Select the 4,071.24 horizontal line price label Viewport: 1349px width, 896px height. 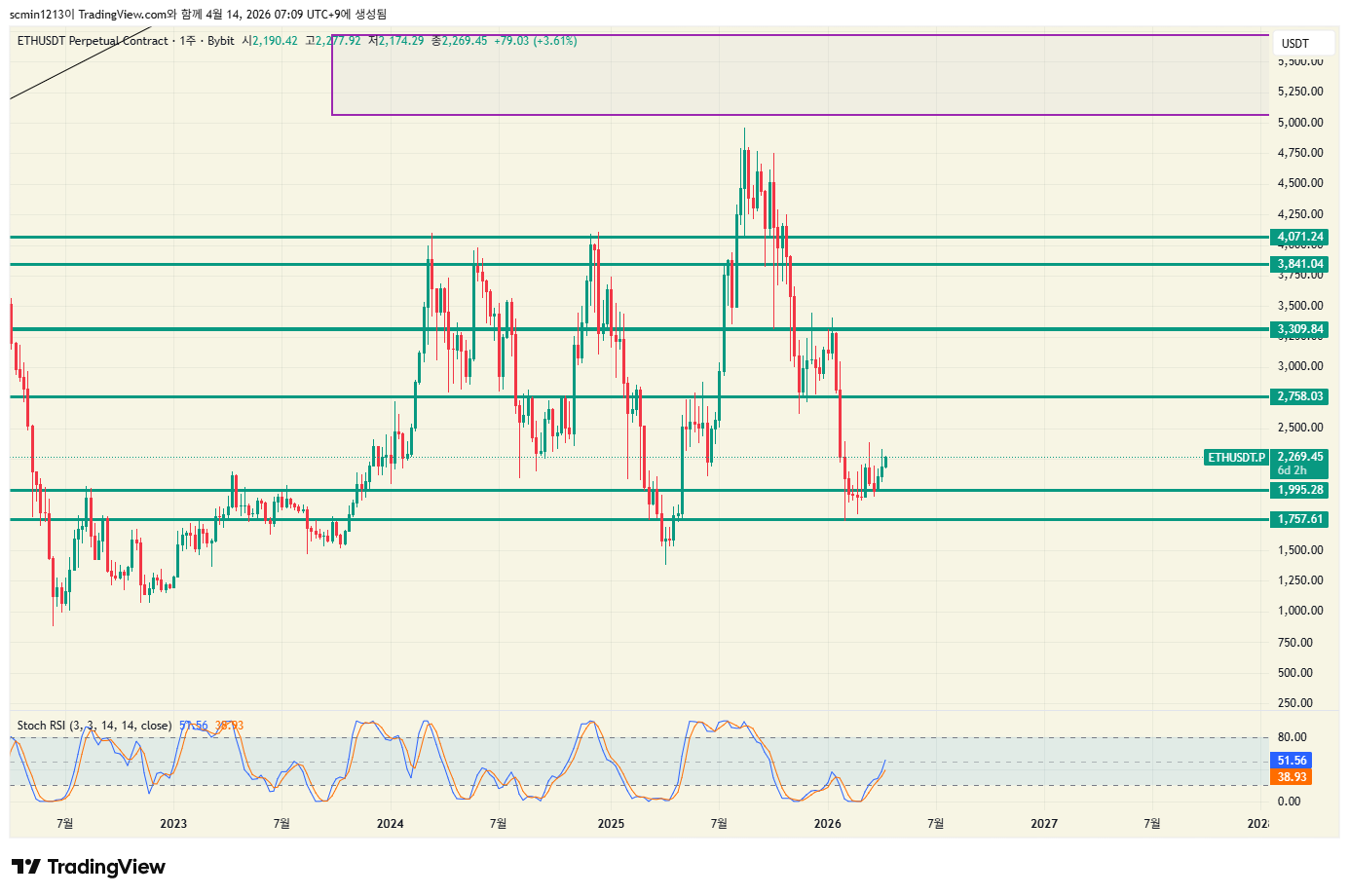coord(1300,237)
